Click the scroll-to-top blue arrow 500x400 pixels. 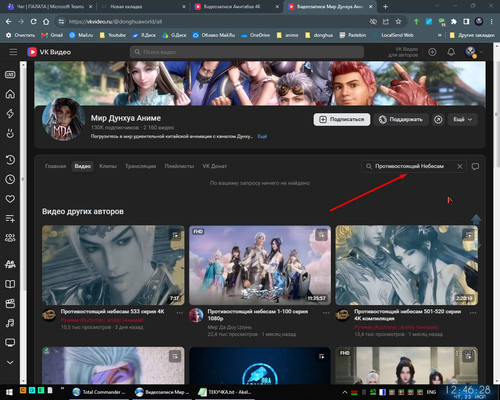(476, 219)
